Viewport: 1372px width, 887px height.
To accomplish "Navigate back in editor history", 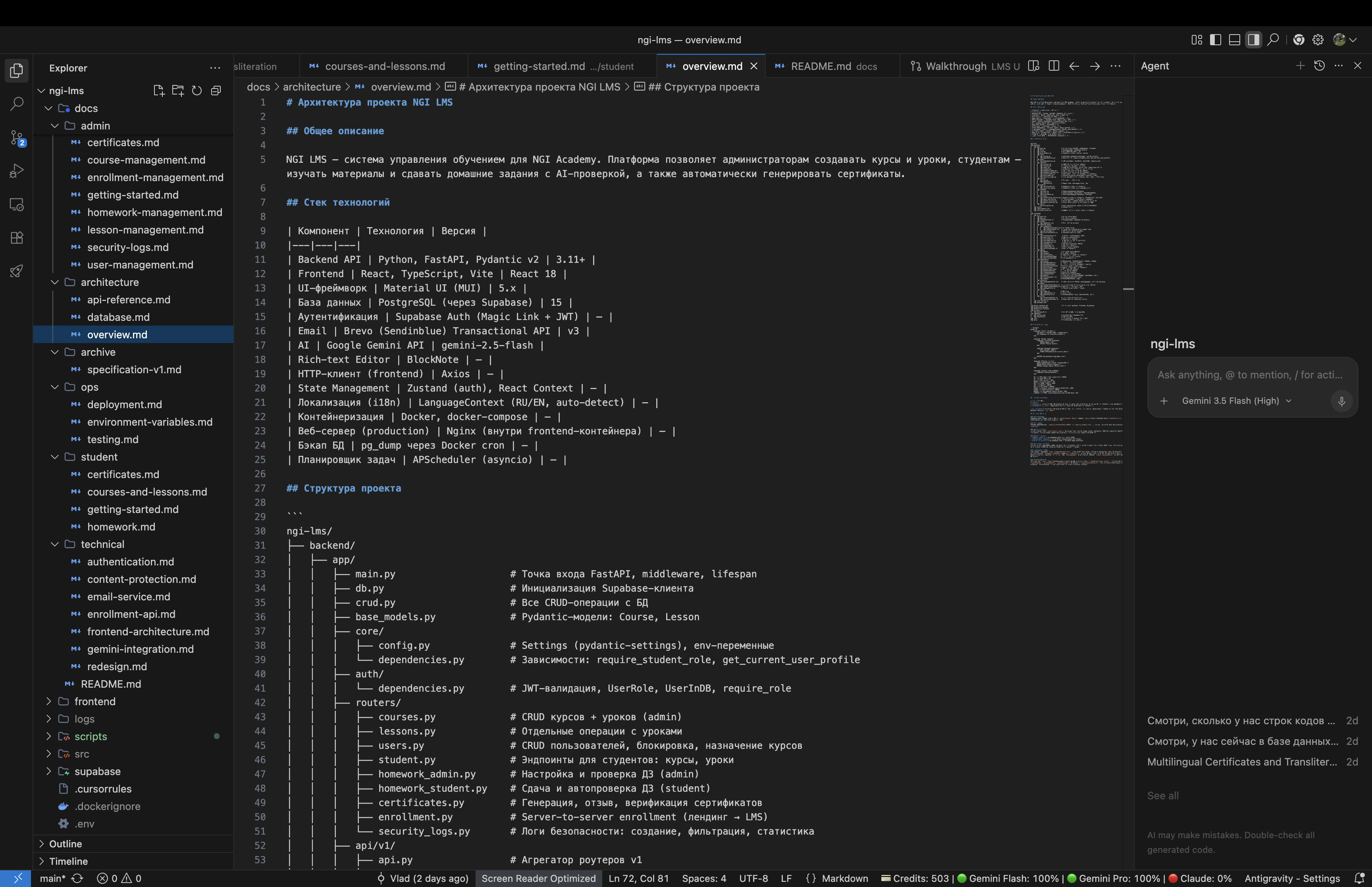I will point(1074,66).
